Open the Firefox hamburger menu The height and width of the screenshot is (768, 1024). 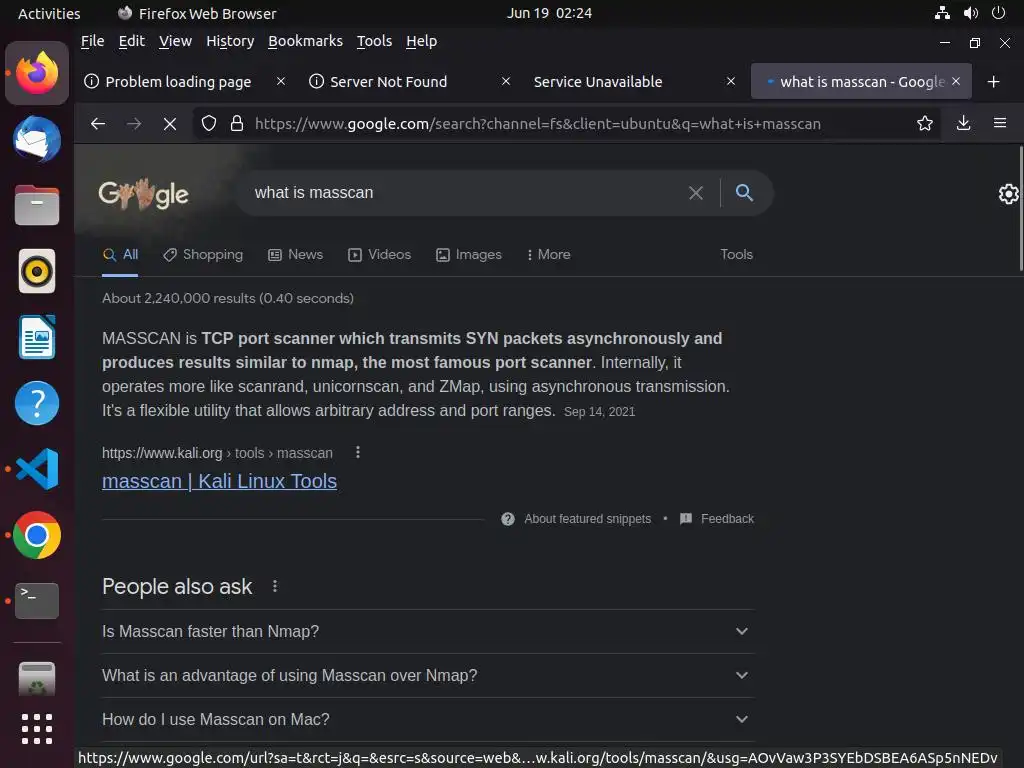[1000, 123]
